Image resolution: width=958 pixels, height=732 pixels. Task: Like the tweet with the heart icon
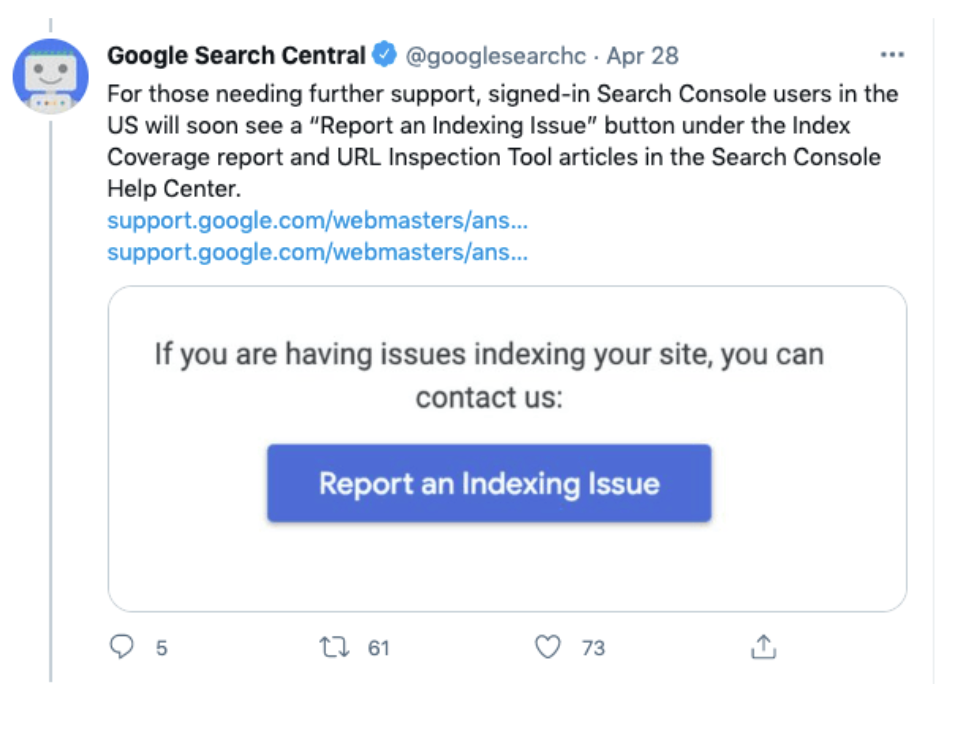pyautogui.click(x=548, y=648)
